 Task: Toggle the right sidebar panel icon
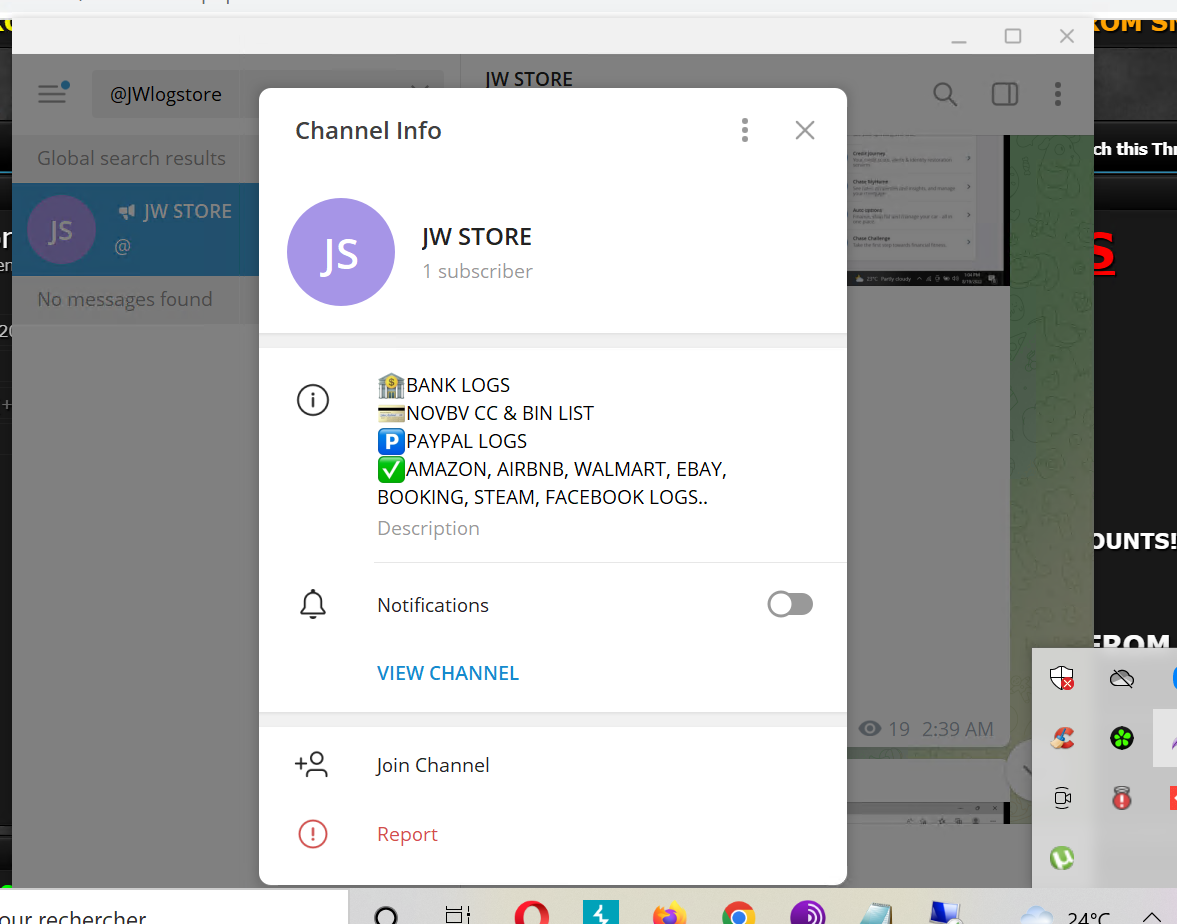coord(1004,94)
